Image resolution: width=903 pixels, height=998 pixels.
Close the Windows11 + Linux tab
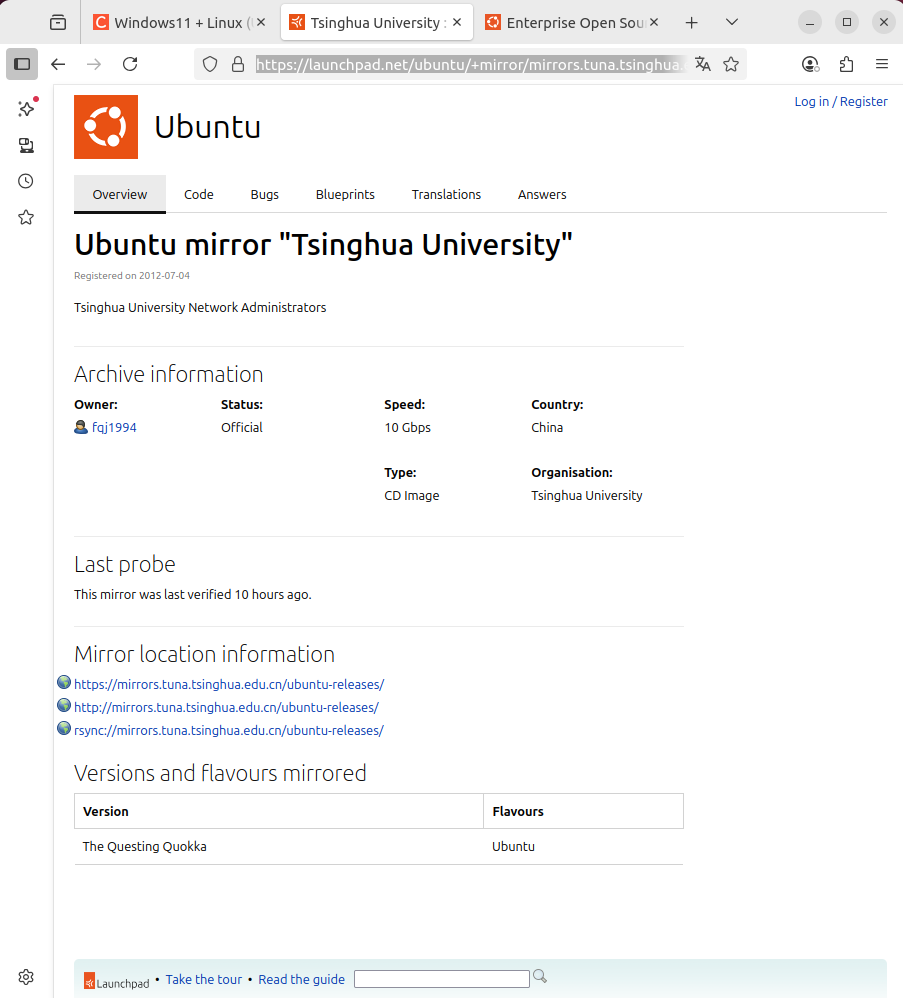(261, 22)
